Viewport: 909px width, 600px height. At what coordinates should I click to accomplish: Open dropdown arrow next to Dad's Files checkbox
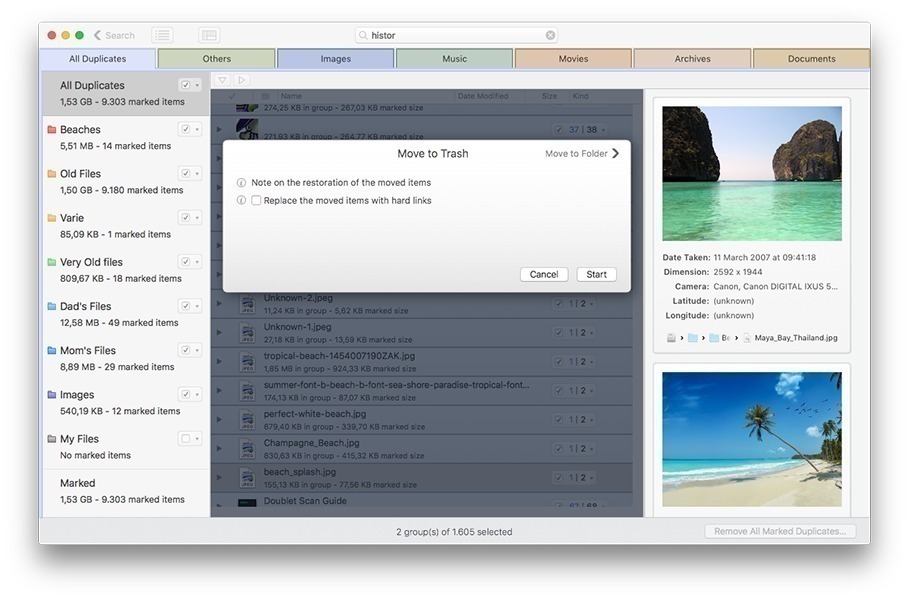[197, 307]
